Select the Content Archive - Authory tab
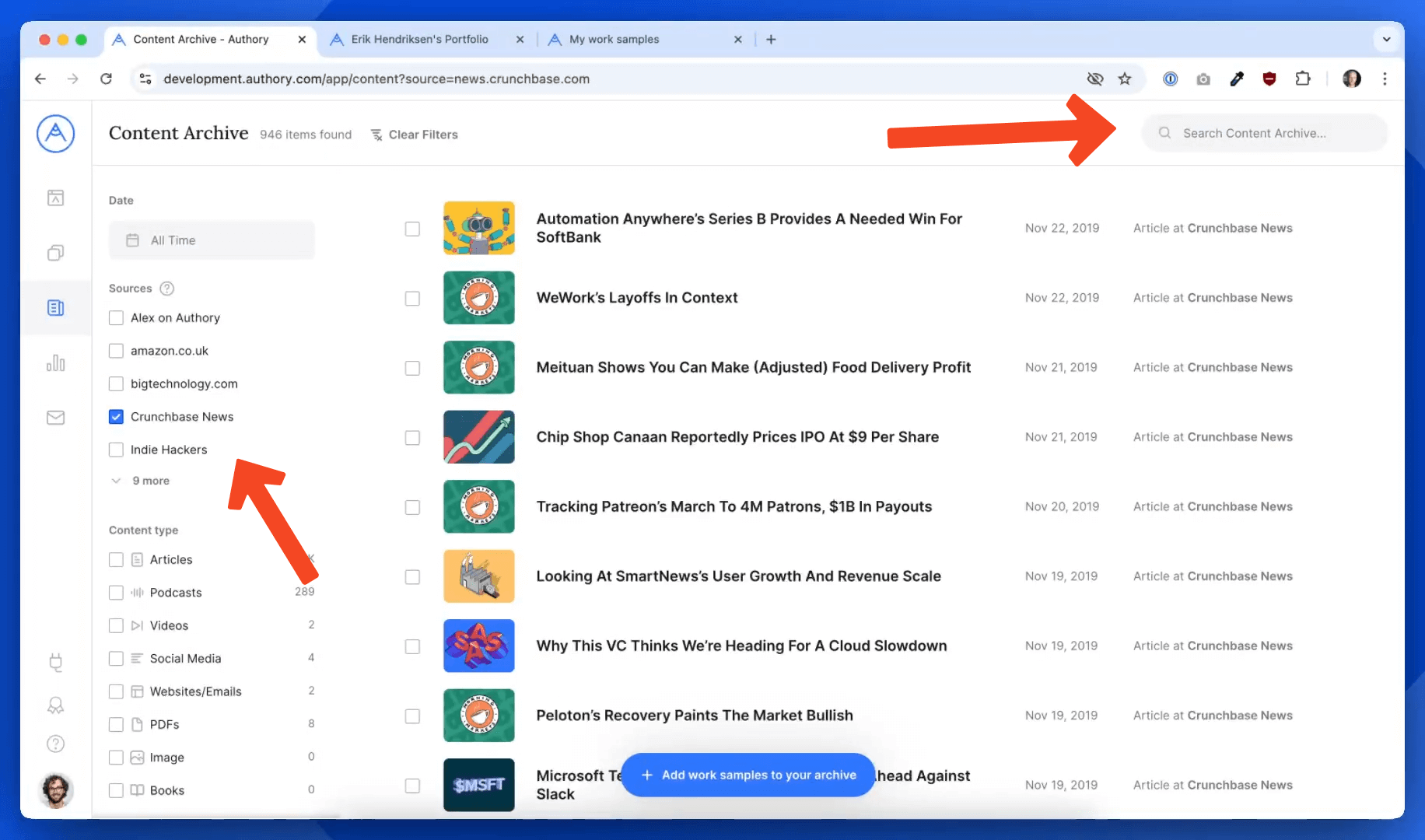 point(201,40)
